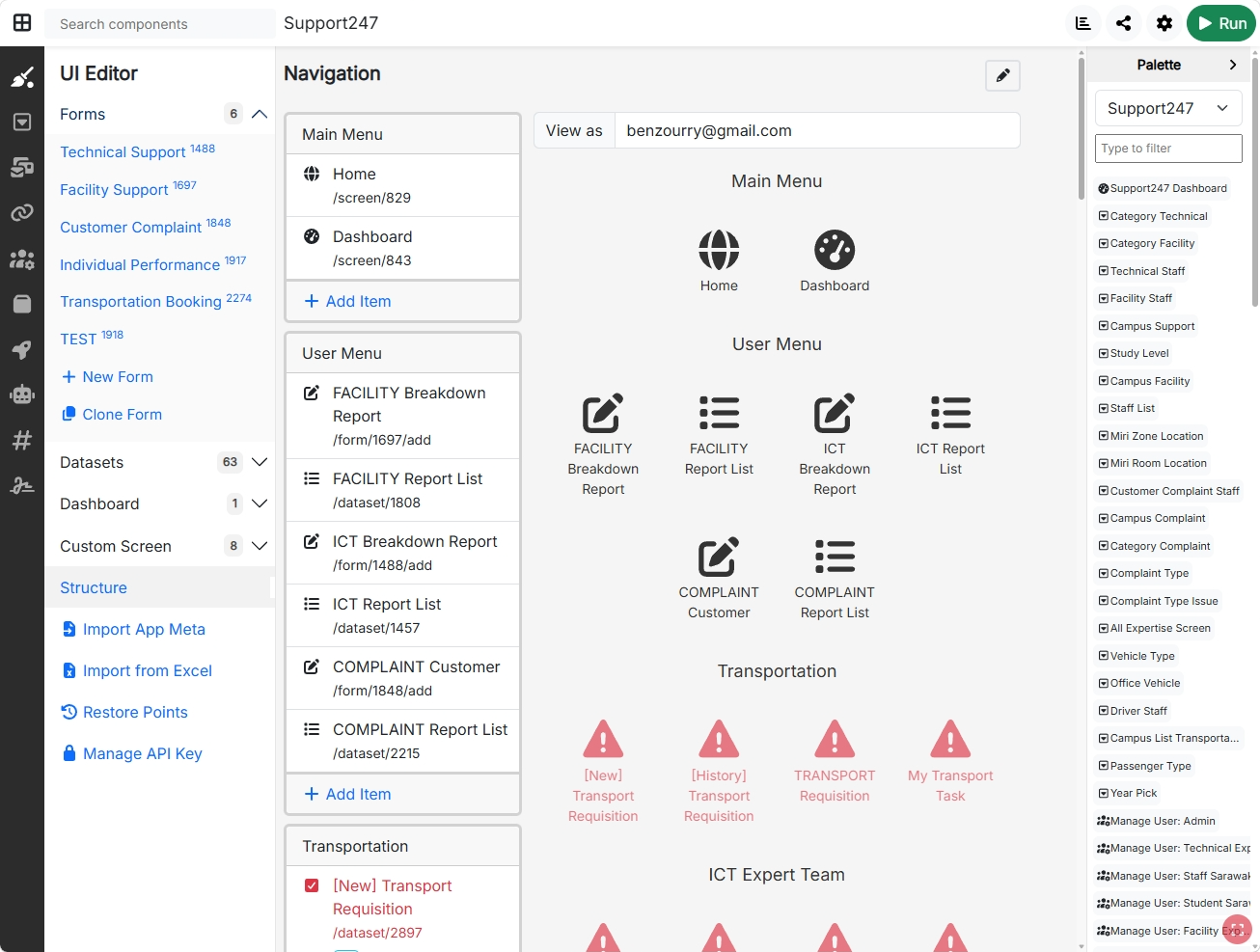
Task: Open Restore Points
Action: tap(124, 712)
